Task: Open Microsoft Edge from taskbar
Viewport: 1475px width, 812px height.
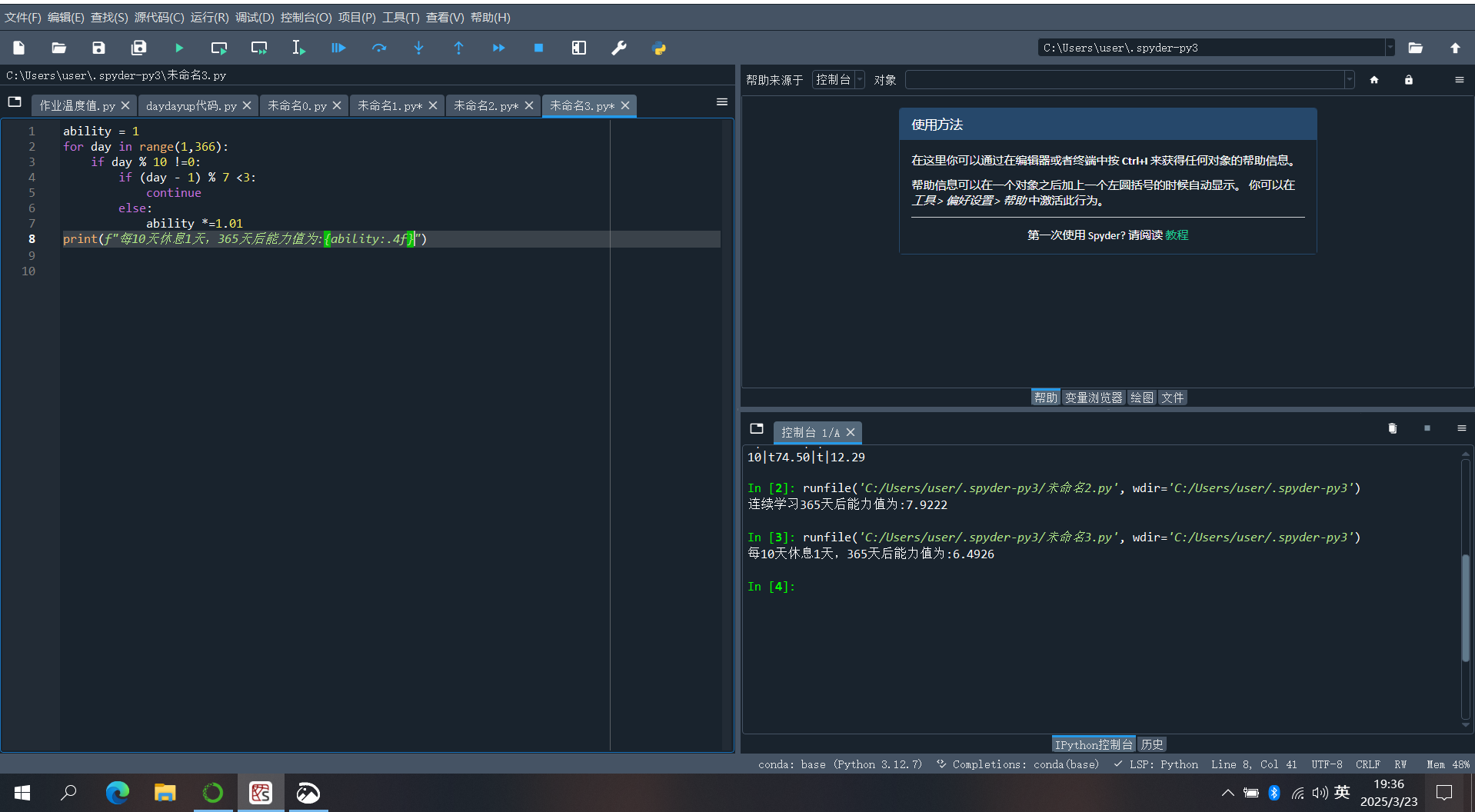Action: (x=117, y=793)
